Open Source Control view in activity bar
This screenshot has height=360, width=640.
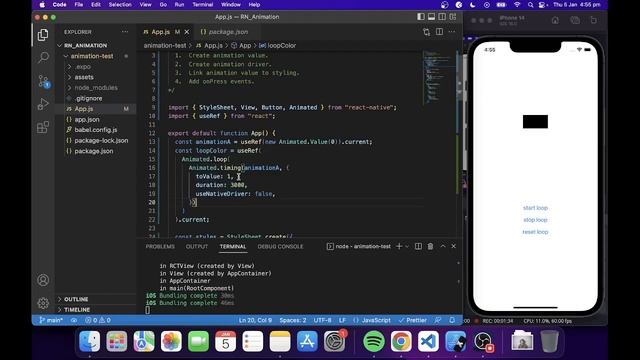[43, 81]
